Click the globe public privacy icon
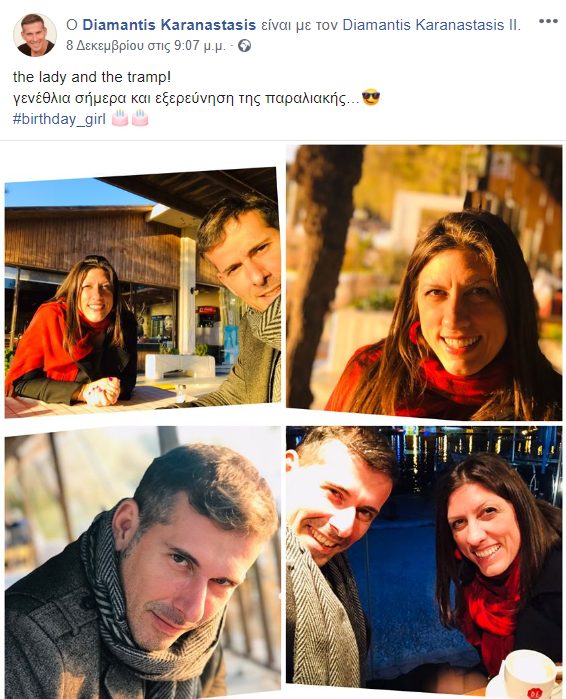Viewport: 566px width, 699px height. [244, 45]
